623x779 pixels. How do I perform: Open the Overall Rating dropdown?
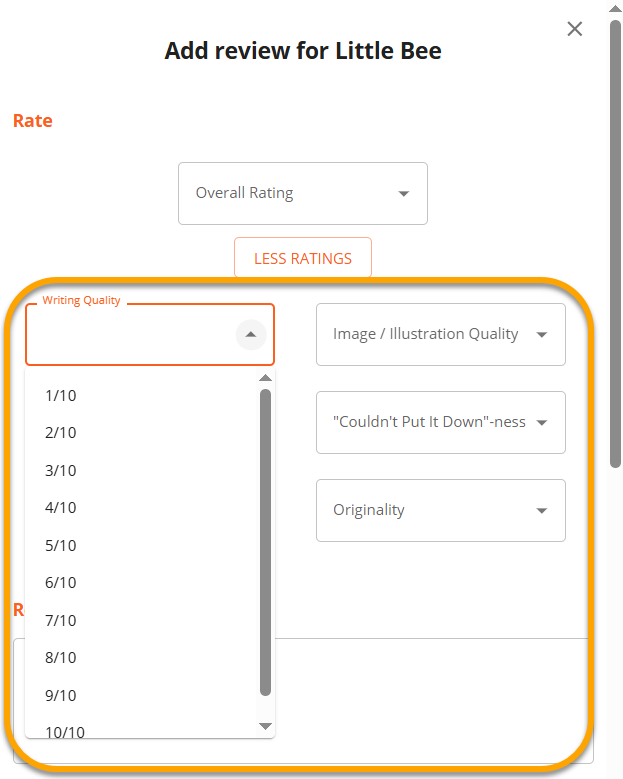coord(302,193)
